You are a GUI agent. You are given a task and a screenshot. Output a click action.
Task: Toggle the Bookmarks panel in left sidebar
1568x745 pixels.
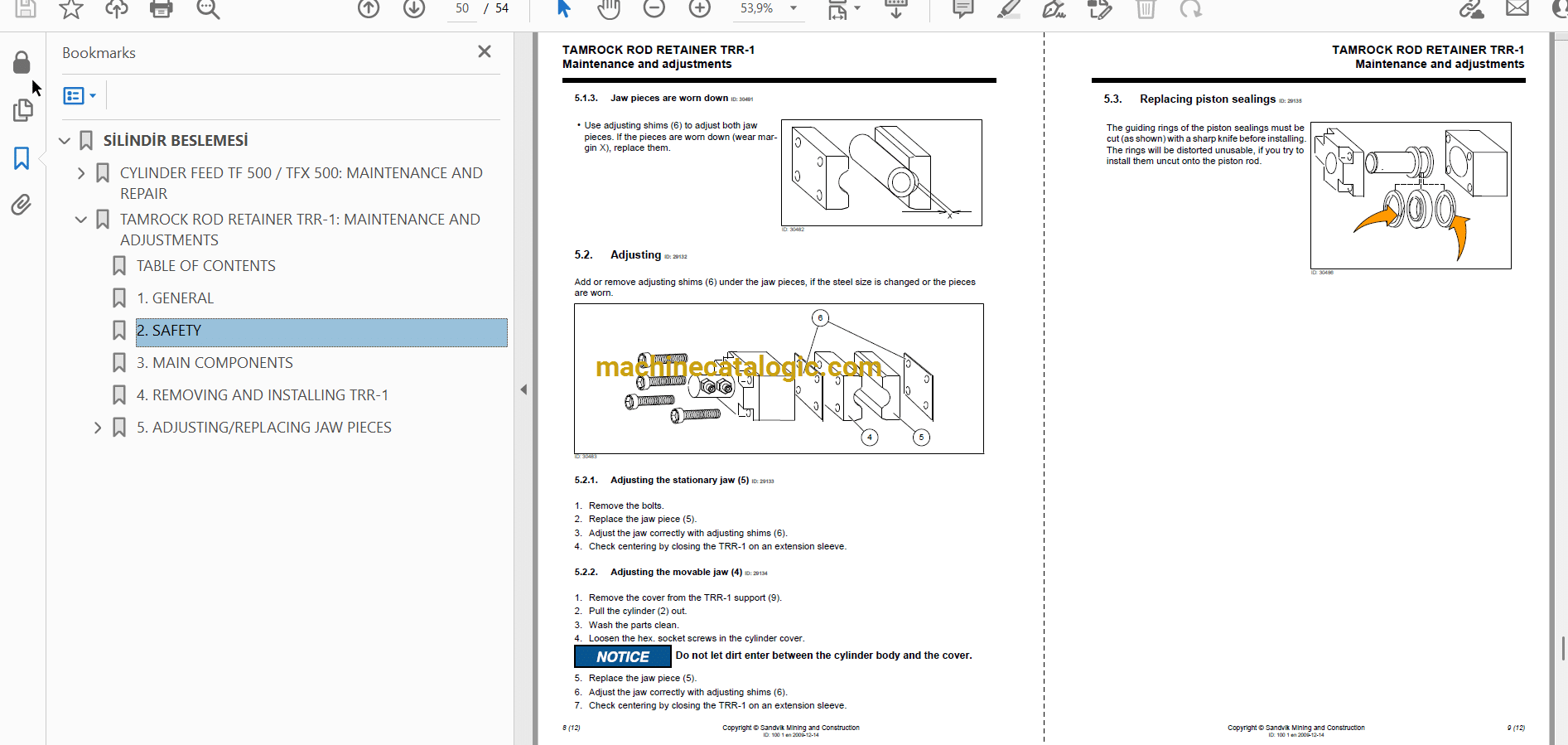click(22, 158)
